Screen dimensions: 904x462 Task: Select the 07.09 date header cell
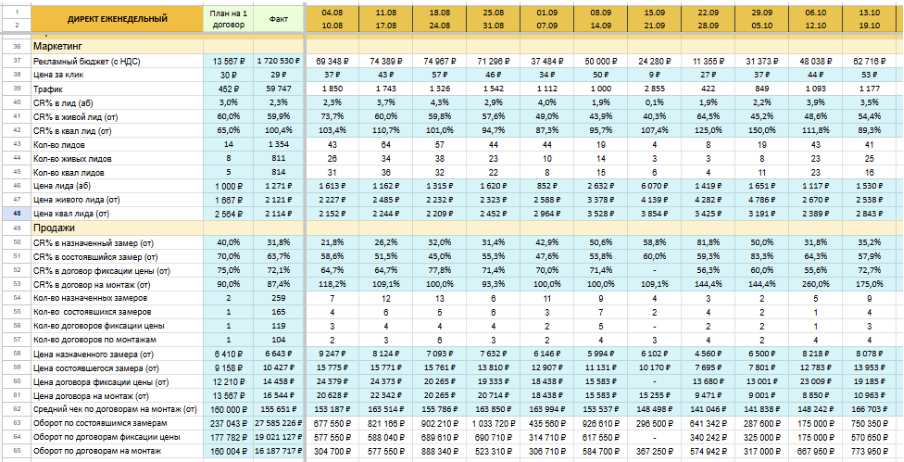pos(547,25)
